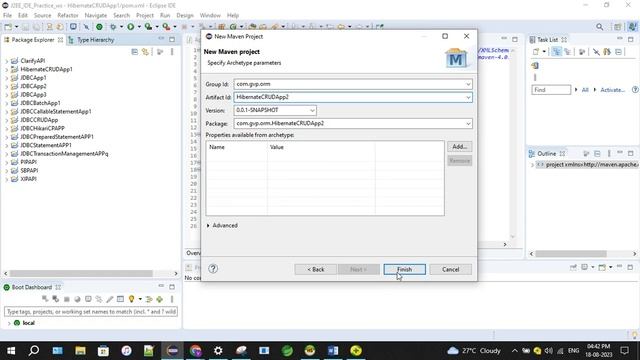Click Package Explorer horizontal scrollbar

click(81, 273)
